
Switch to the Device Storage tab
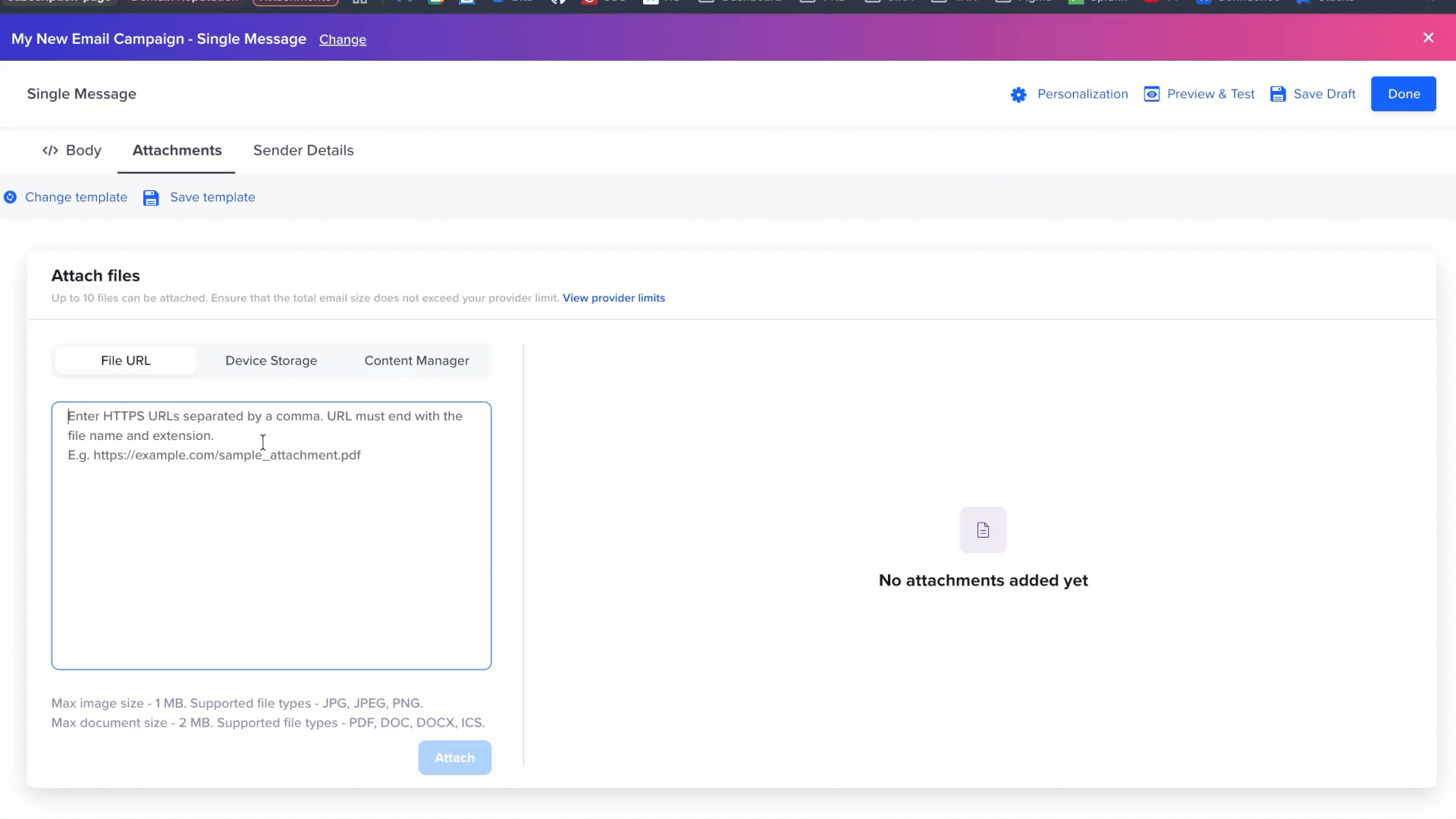271,360
